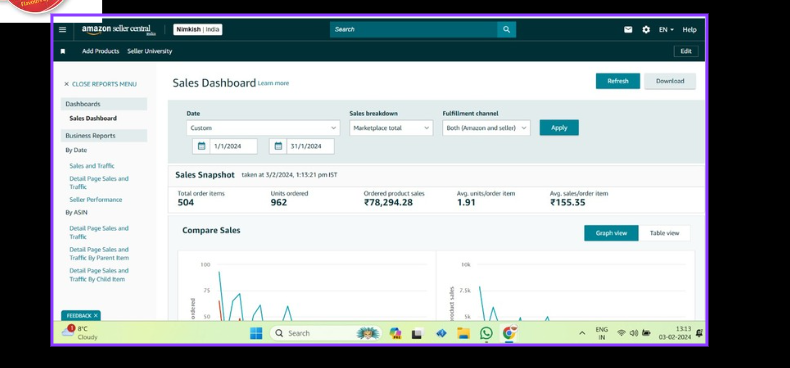Image resolution: width=790 pixels, height=368 pixels.
Task: Select Business Reports section in the sidebar
Action: pos(104,136)
